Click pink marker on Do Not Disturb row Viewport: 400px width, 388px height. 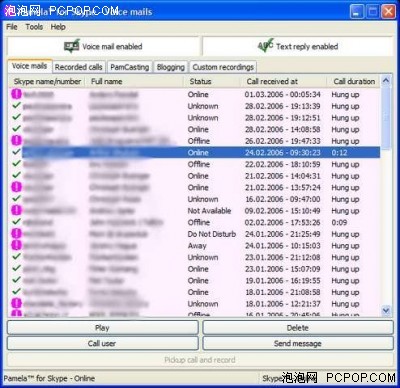tap(16, 233)
